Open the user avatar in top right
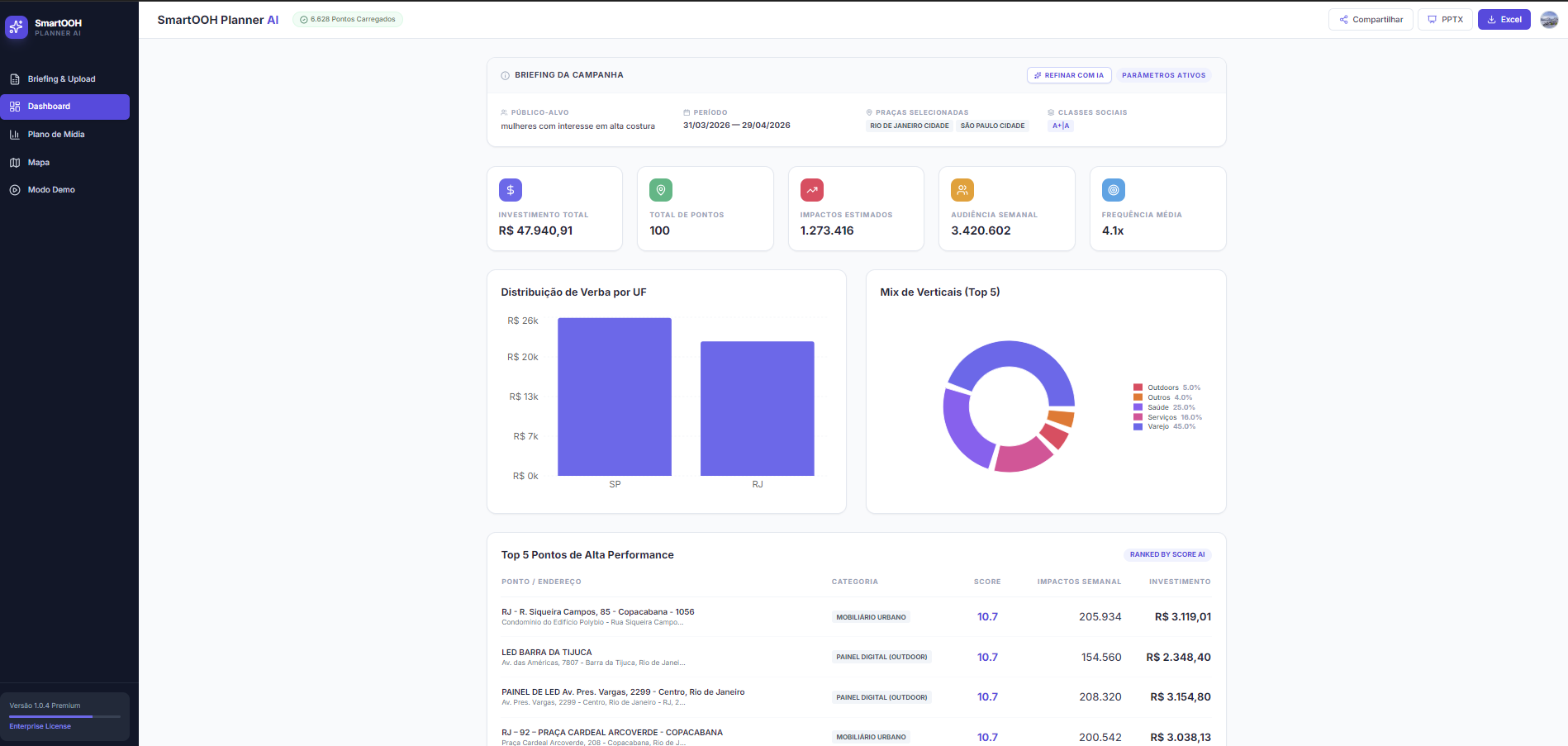 [1549, 20]
